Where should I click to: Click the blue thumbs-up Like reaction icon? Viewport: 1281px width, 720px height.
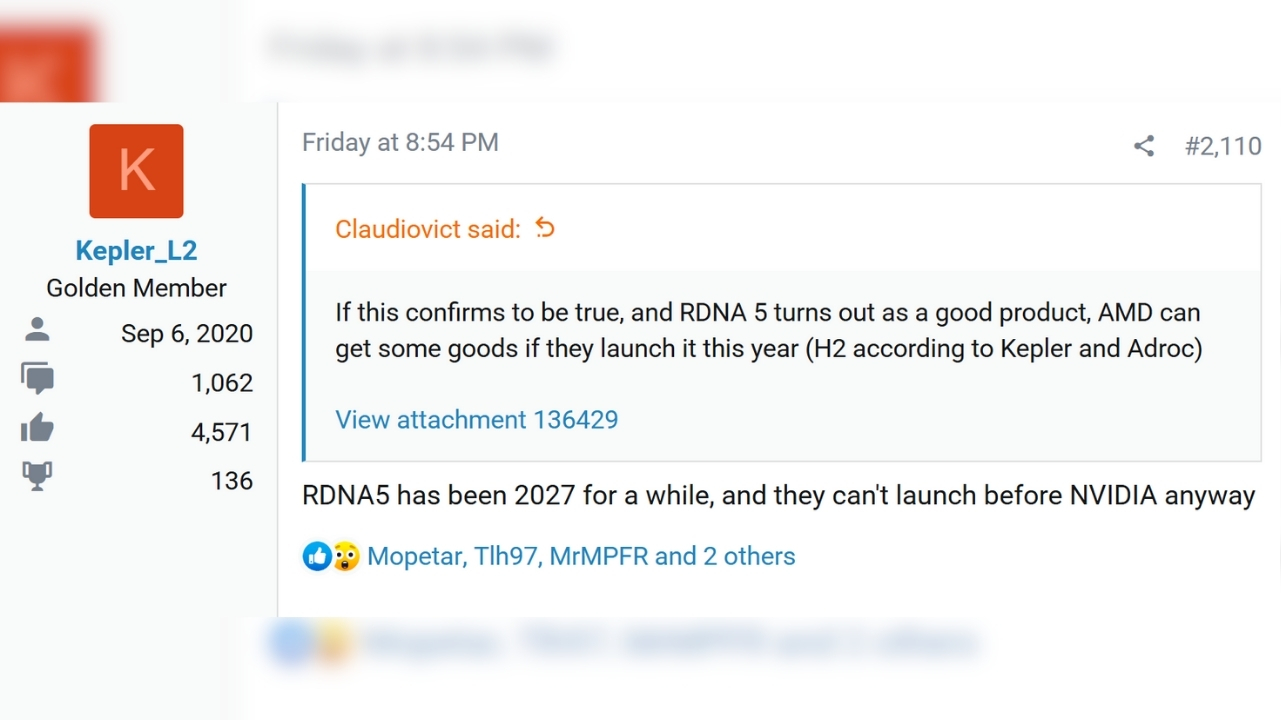tap(317, 556)
